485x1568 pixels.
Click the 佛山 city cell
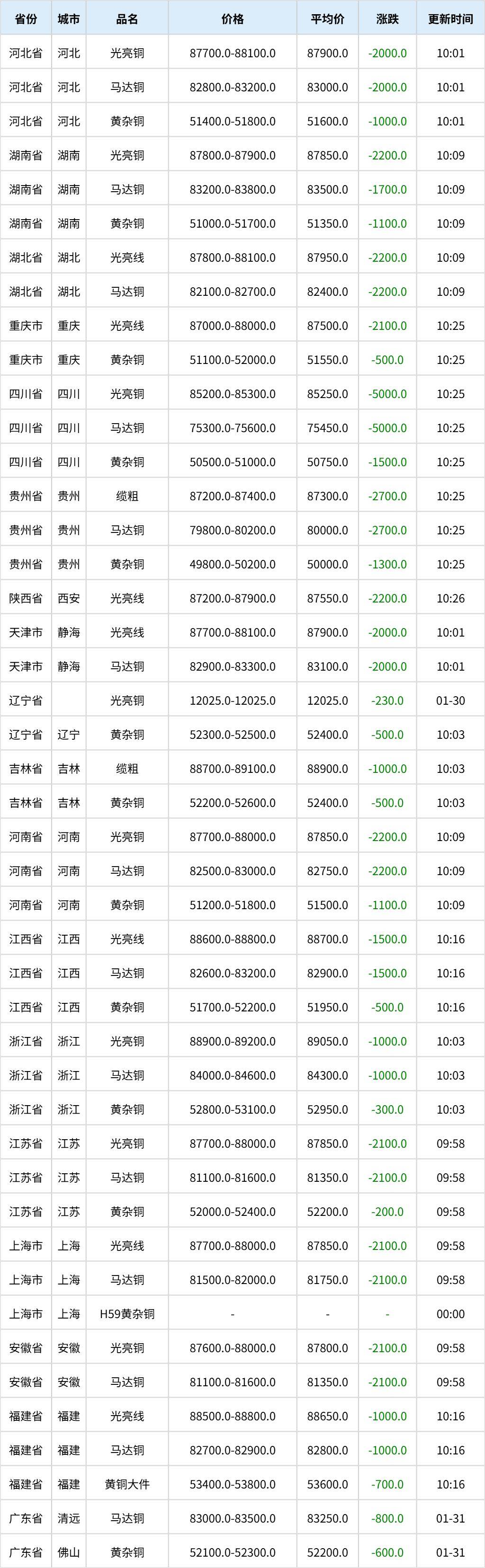click(x=68, y=1553)
